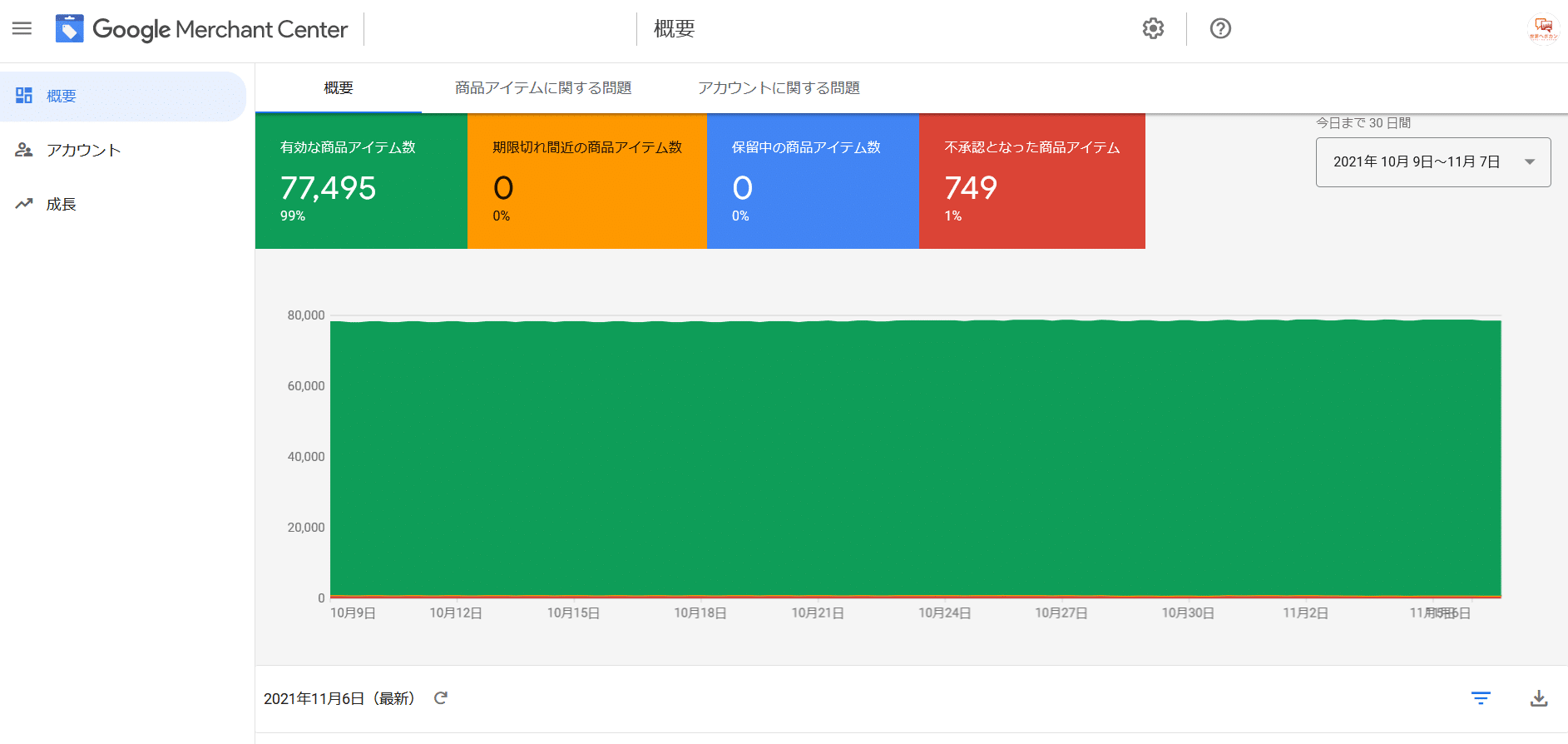Click the date range dropdown arrow
The image size is (1568, 744).
(x=1530, y=162)
